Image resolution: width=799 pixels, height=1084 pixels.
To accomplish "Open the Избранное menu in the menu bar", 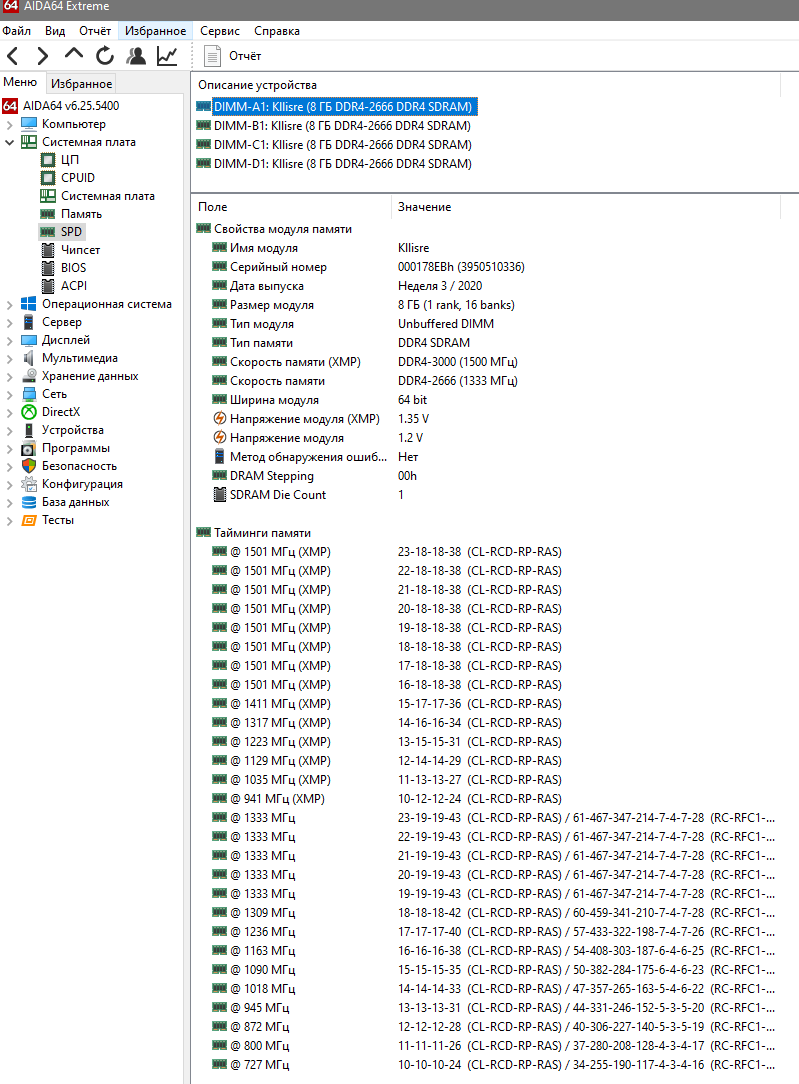I will (156, 31).
